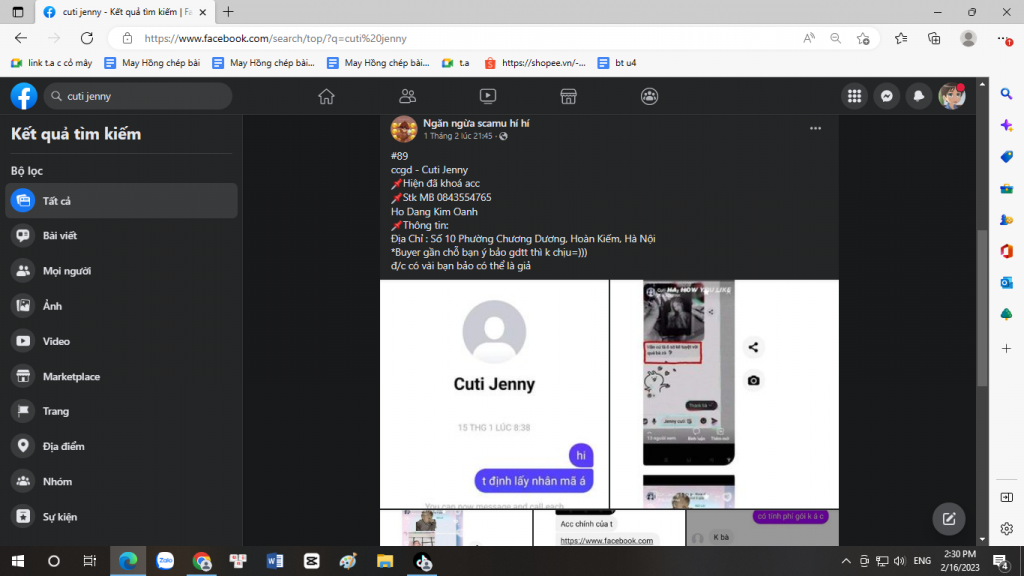Image resolution: width=1024 pixels, height=576 pixels.
Task: Open the Facebook menu grid icon
Action: pos(854,96)
